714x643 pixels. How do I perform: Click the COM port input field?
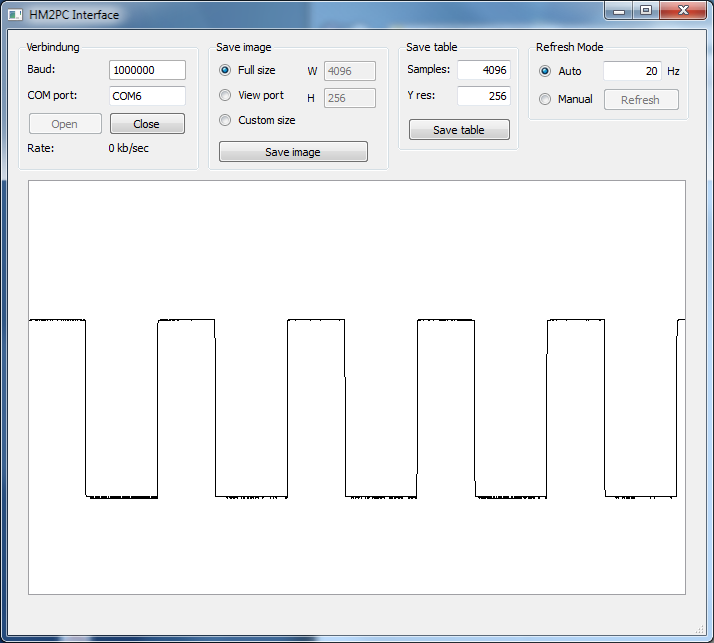coord(147,96)
